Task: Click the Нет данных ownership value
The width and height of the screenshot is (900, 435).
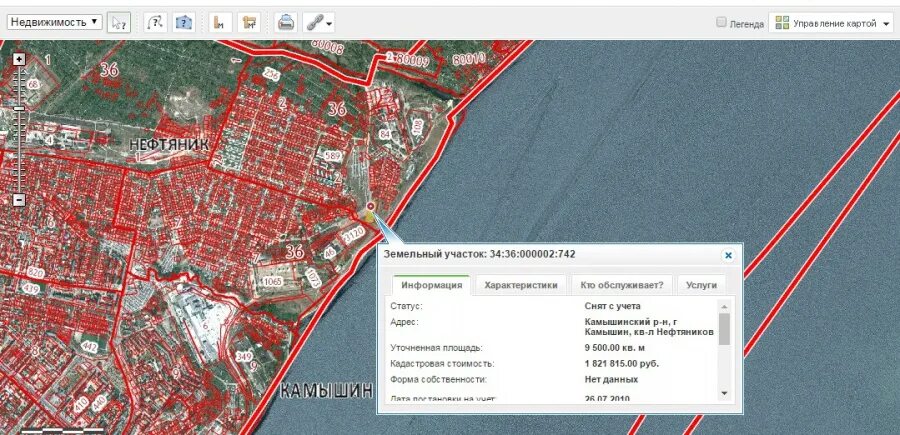Action: [x=611, y=380]
